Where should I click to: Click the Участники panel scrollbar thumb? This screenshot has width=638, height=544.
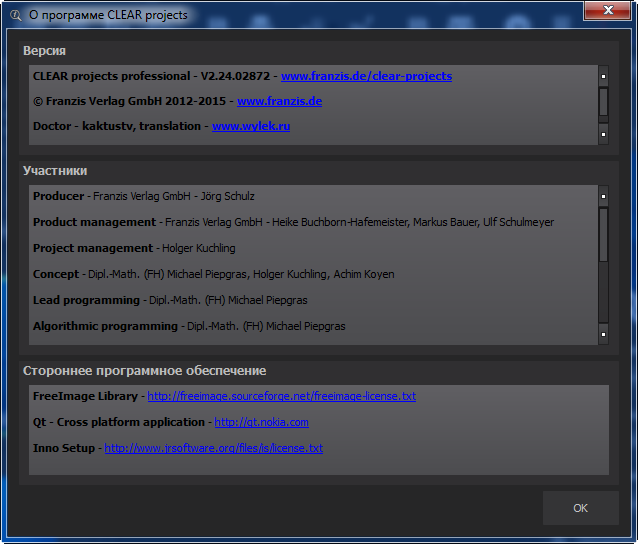[603, 235]
